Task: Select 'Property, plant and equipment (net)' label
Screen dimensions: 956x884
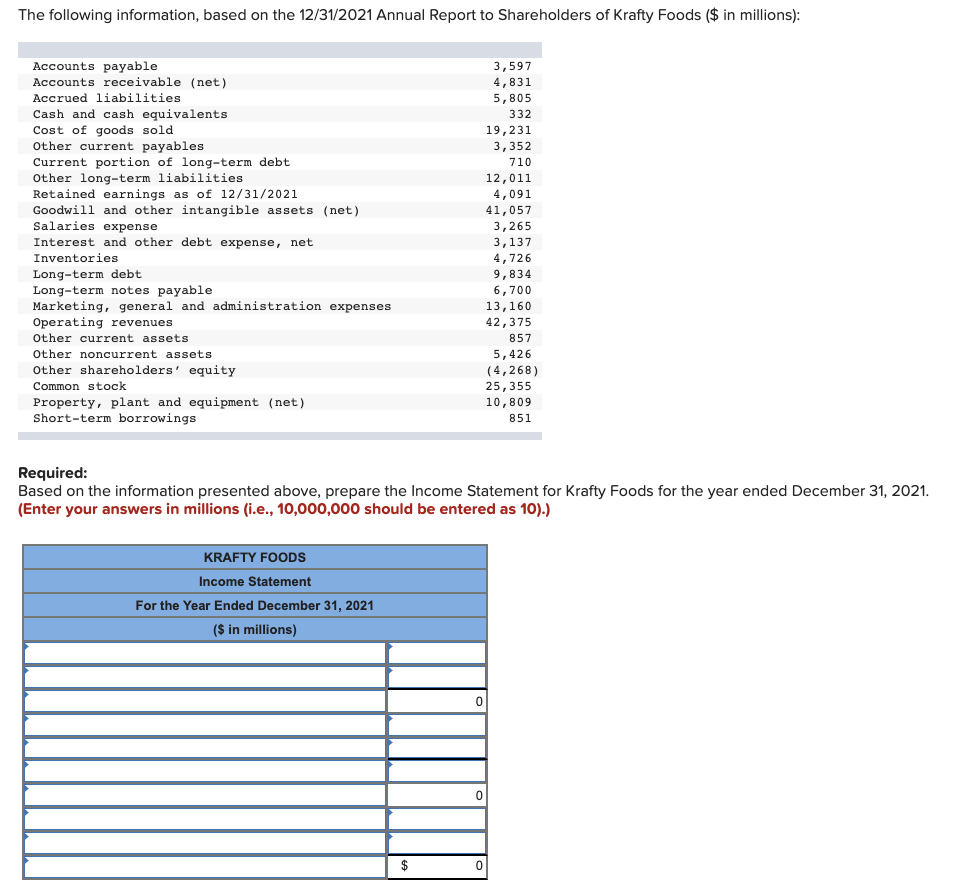Action: tap(169, 402)
